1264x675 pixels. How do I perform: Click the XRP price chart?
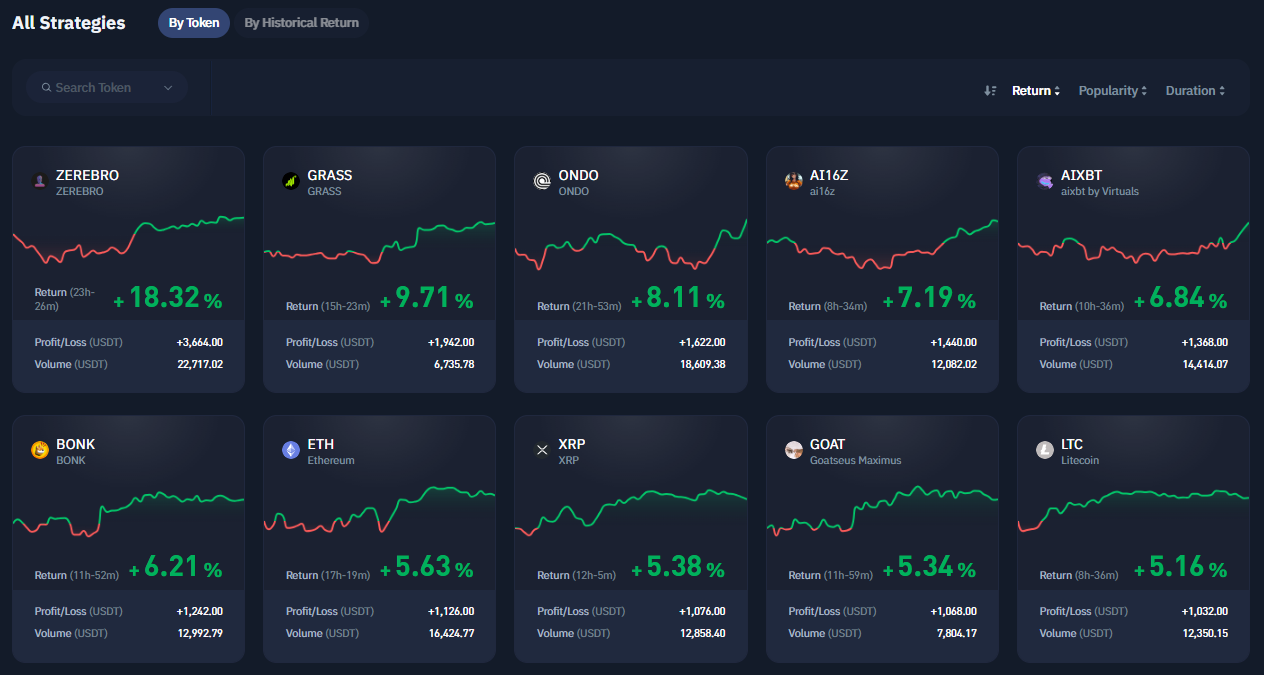(x=631, y=512)
